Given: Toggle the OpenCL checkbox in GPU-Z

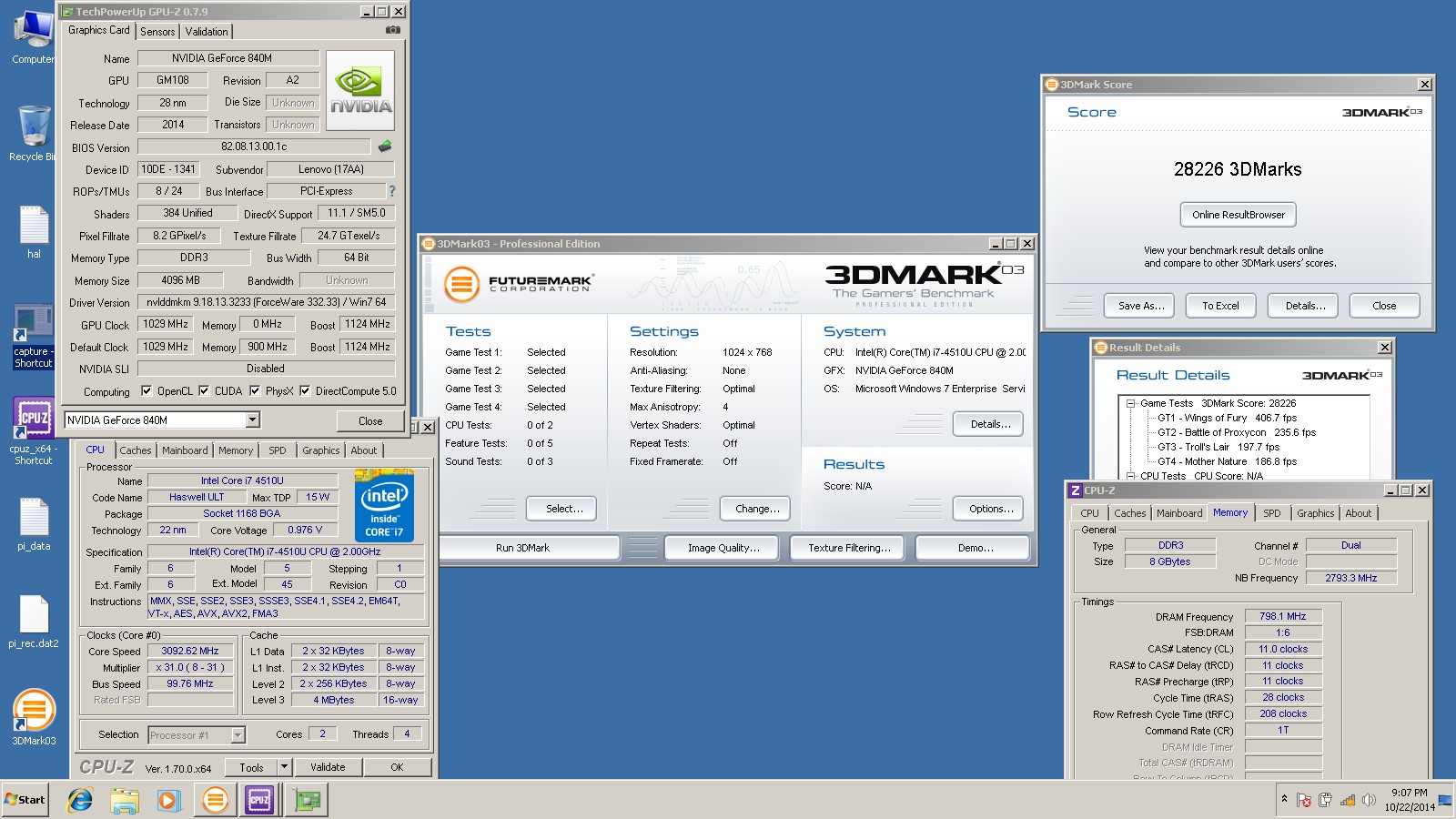Looking at the screenshot, I should (x=147, y=391).
